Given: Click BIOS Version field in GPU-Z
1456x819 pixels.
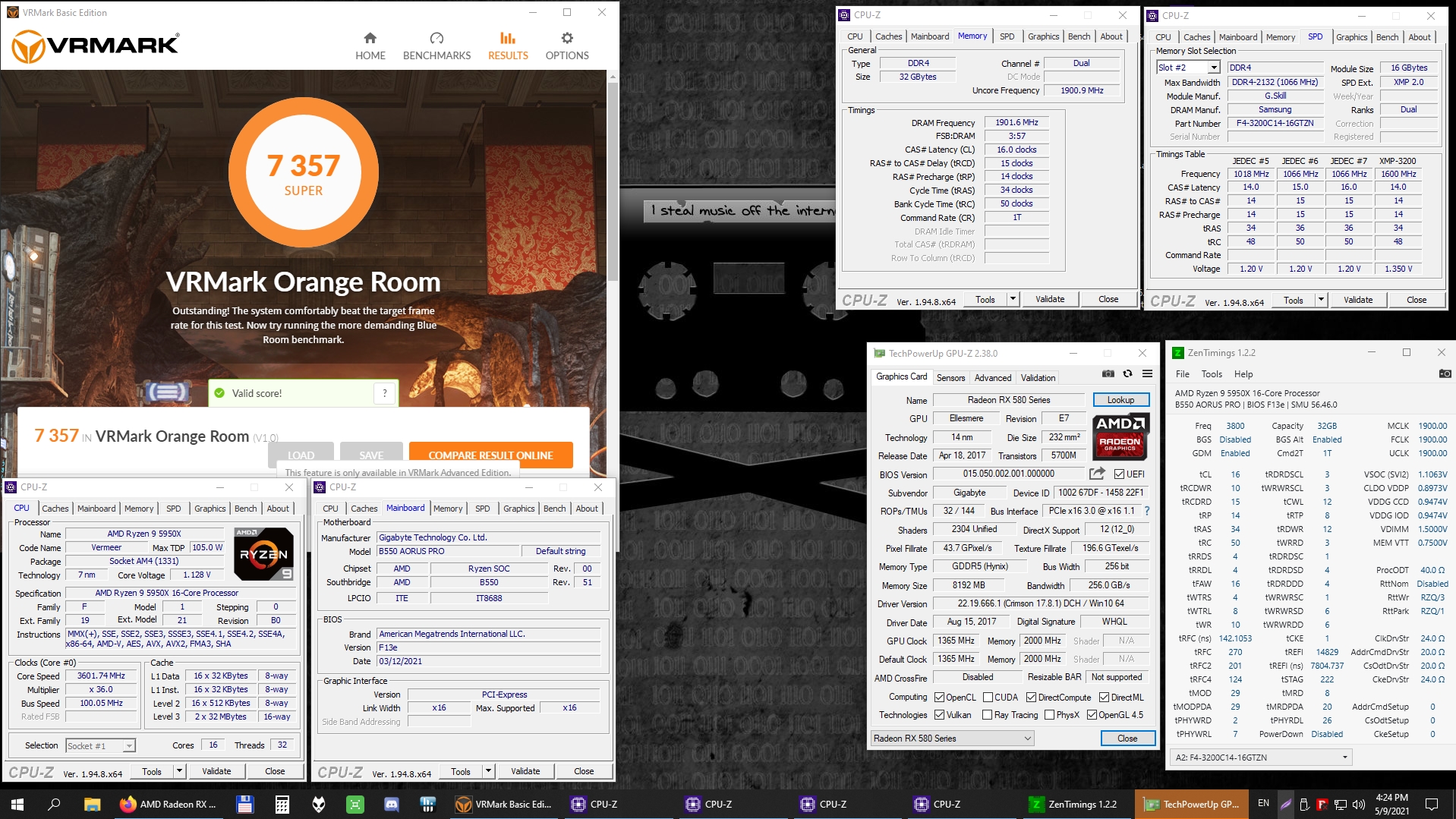Looking at the screenshot, I should (x=1009, y=474).
